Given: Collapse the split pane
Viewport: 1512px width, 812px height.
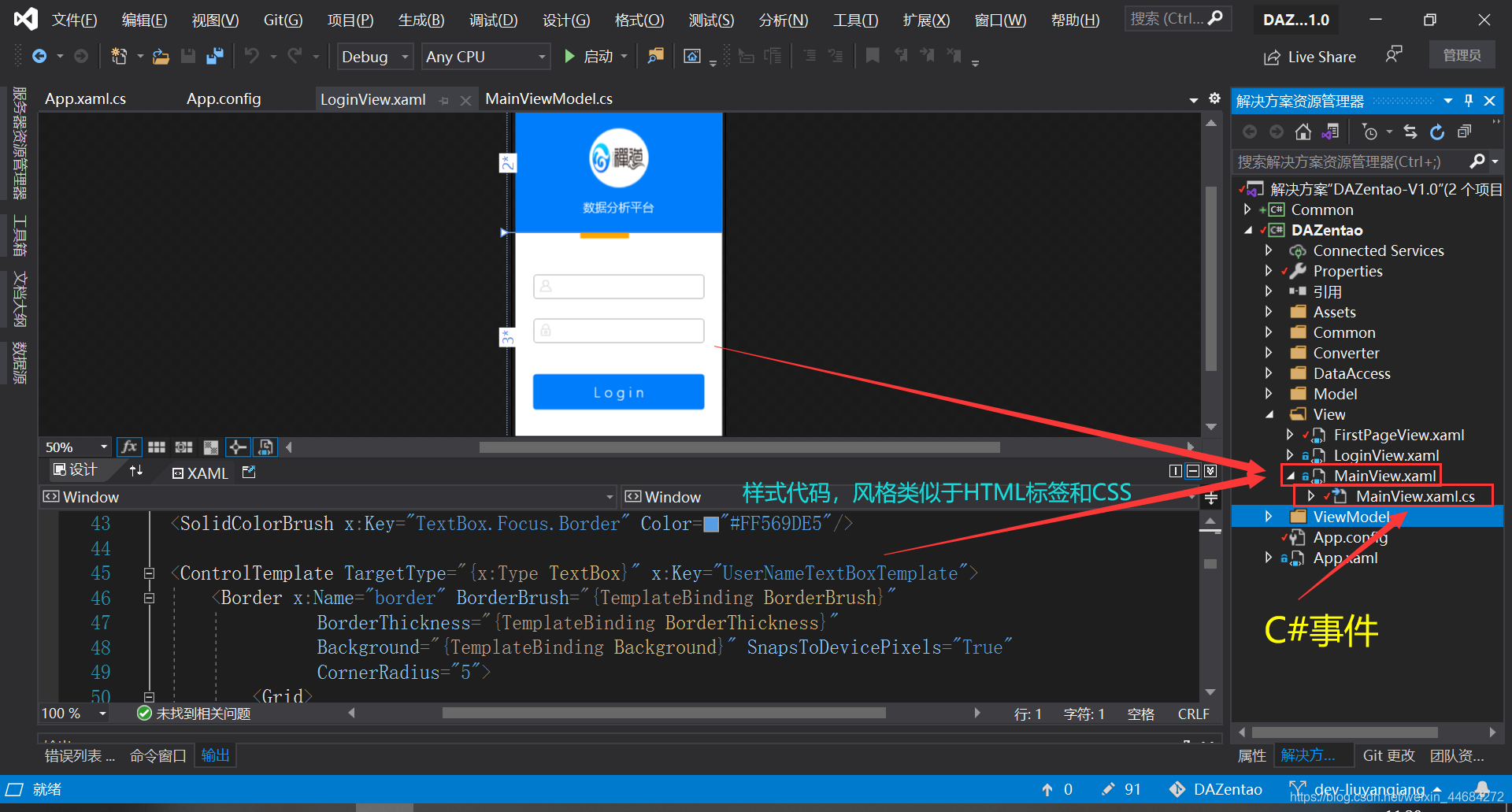Looking at the screenshot, I should coord(1210,471).
